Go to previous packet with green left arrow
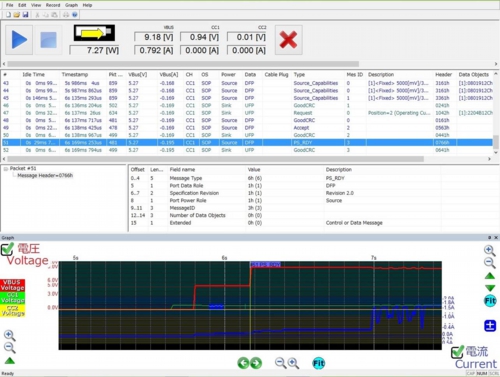 243,363
